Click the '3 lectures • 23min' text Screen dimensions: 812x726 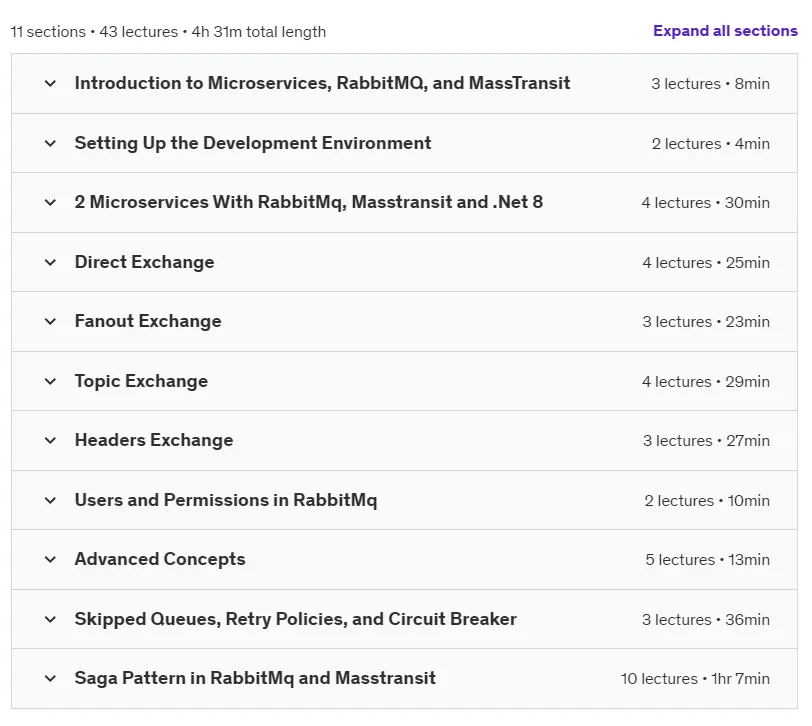pos(706,322)
